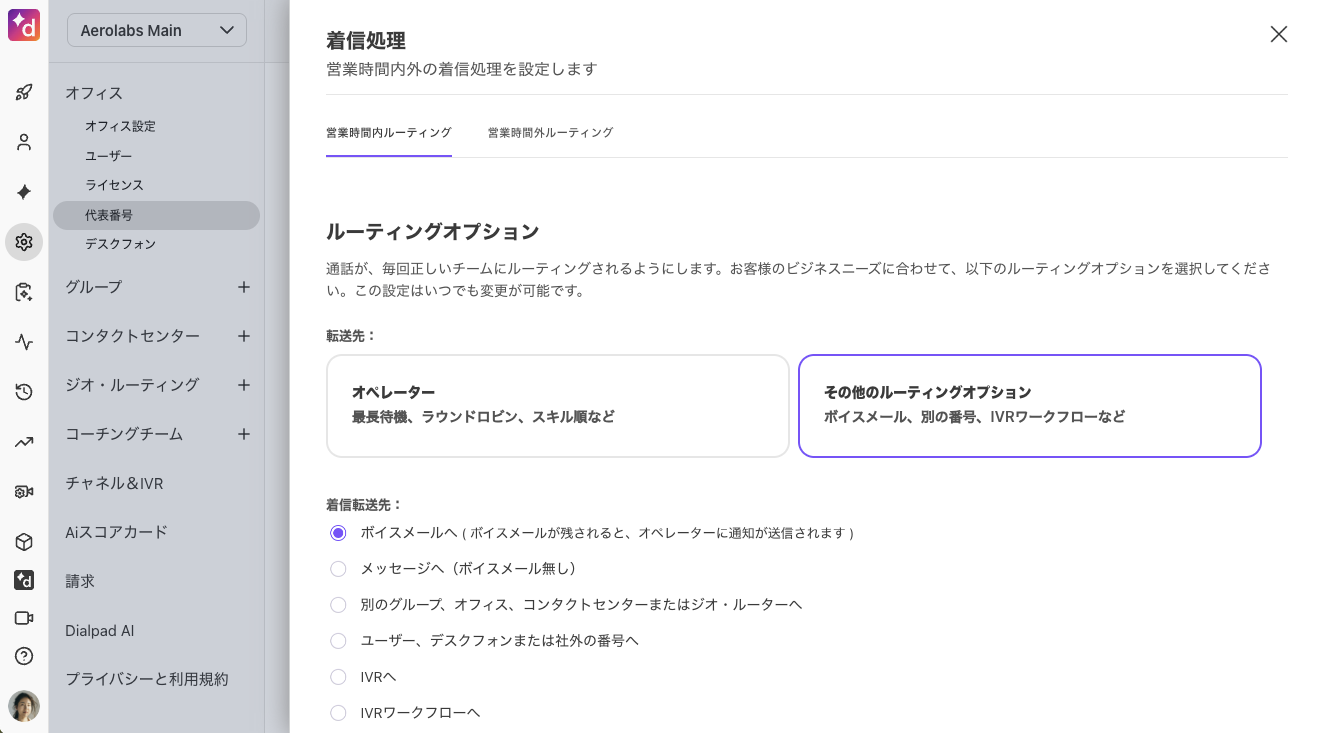The image size is (1324, 733).
Task: Expand グループ with the plus icon
Action: click(243, 287)
